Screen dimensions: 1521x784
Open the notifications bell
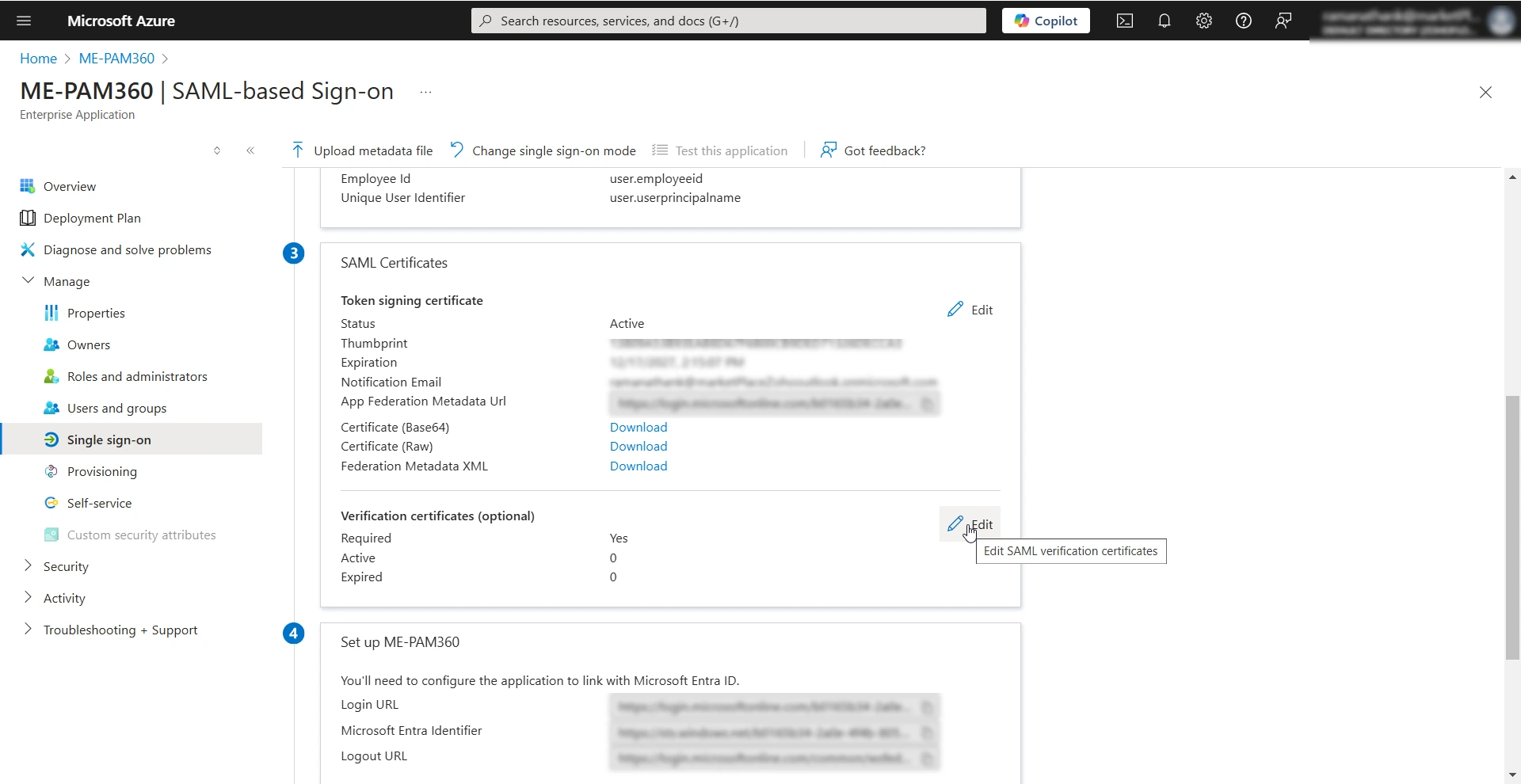pyautogui.click(x=1164, y=21)
